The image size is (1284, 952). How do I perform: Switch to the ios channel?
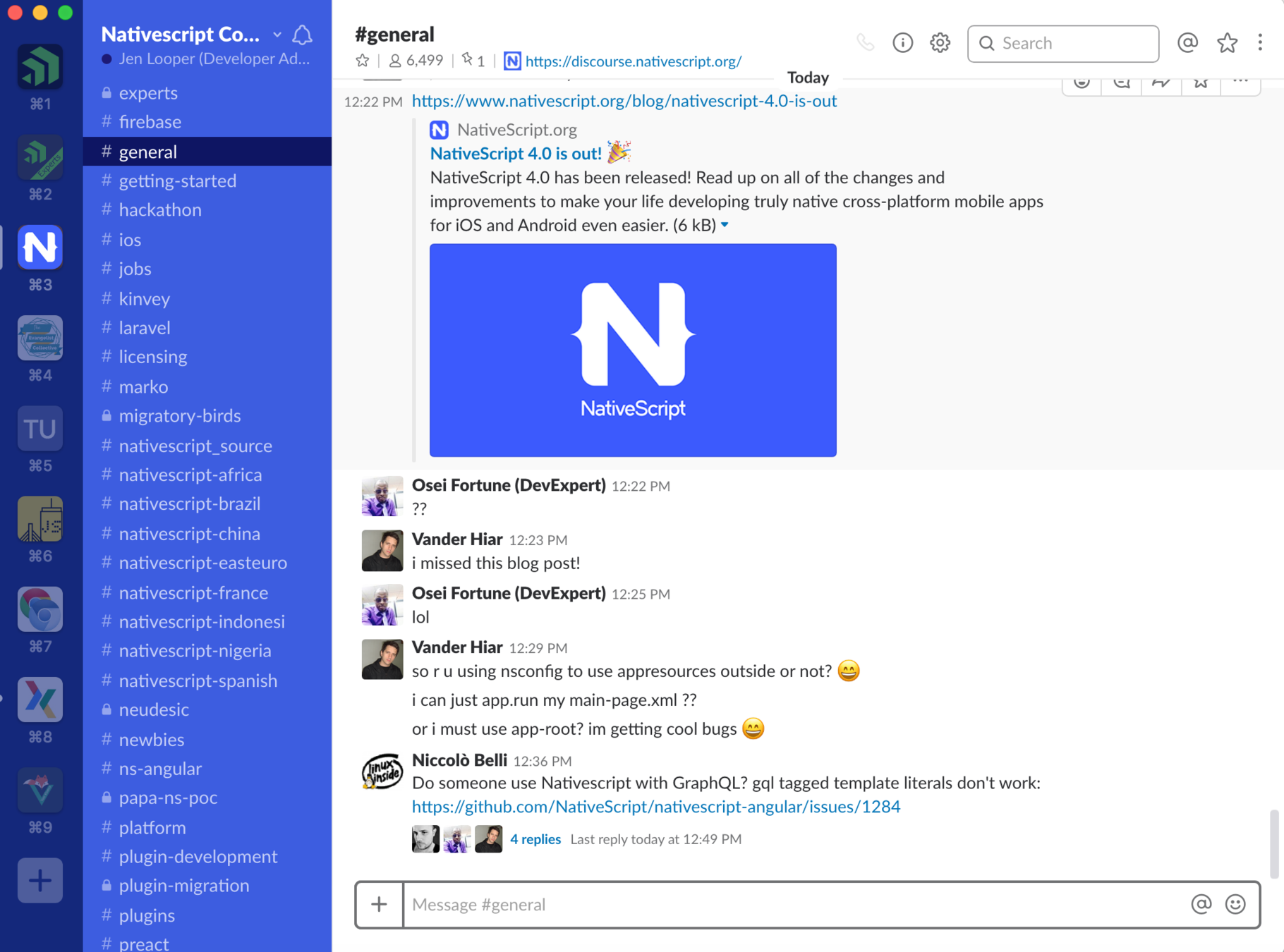pyautogui.click(x=207, y=240)
